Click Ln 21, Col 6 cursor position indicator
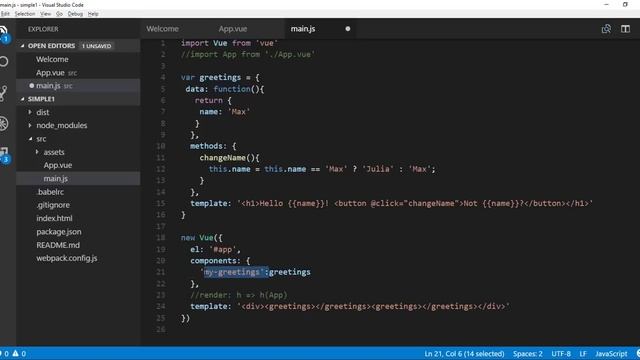Screen dimensions: 640x360 (x=464, y=353)
